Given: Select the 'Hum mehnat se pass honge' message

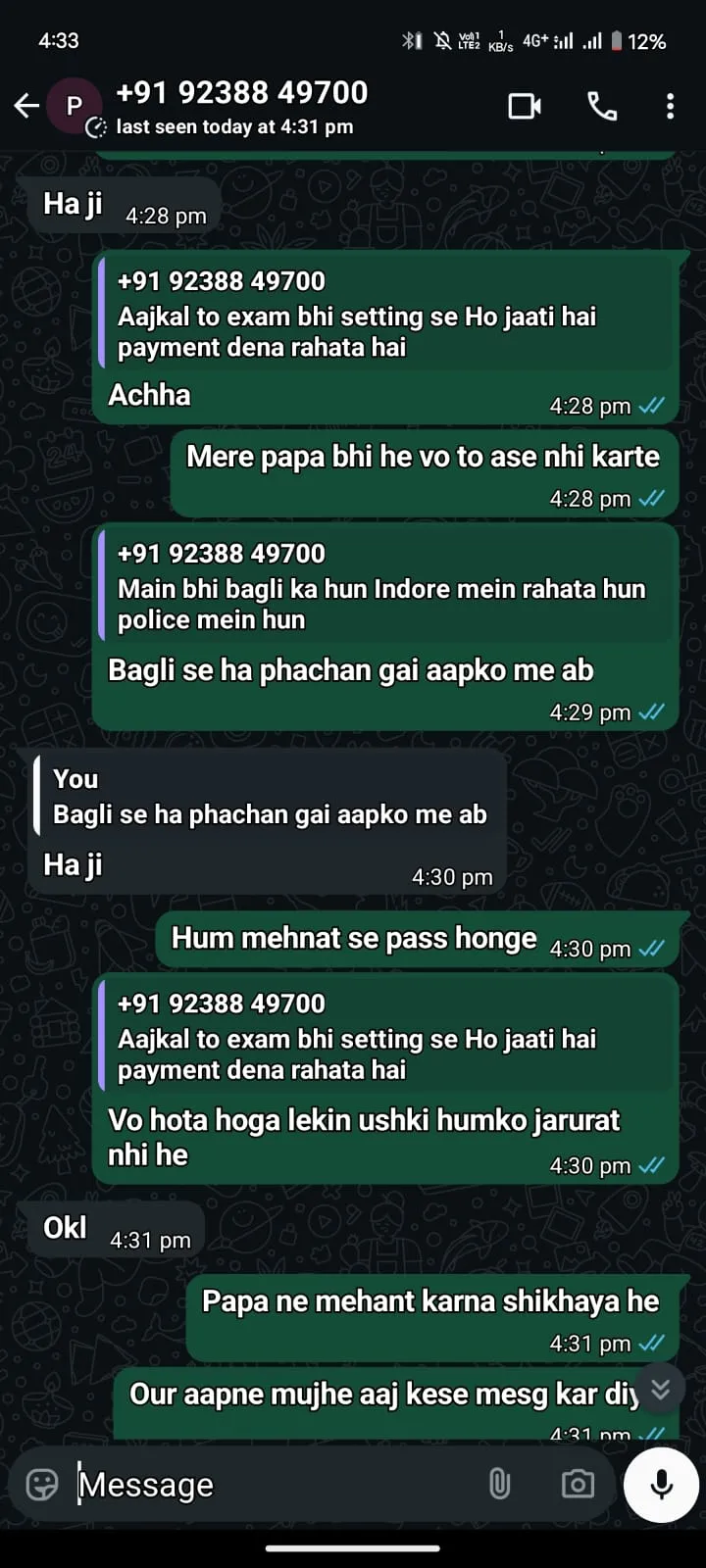Looking at the screenshot, I should click(417, 941).
